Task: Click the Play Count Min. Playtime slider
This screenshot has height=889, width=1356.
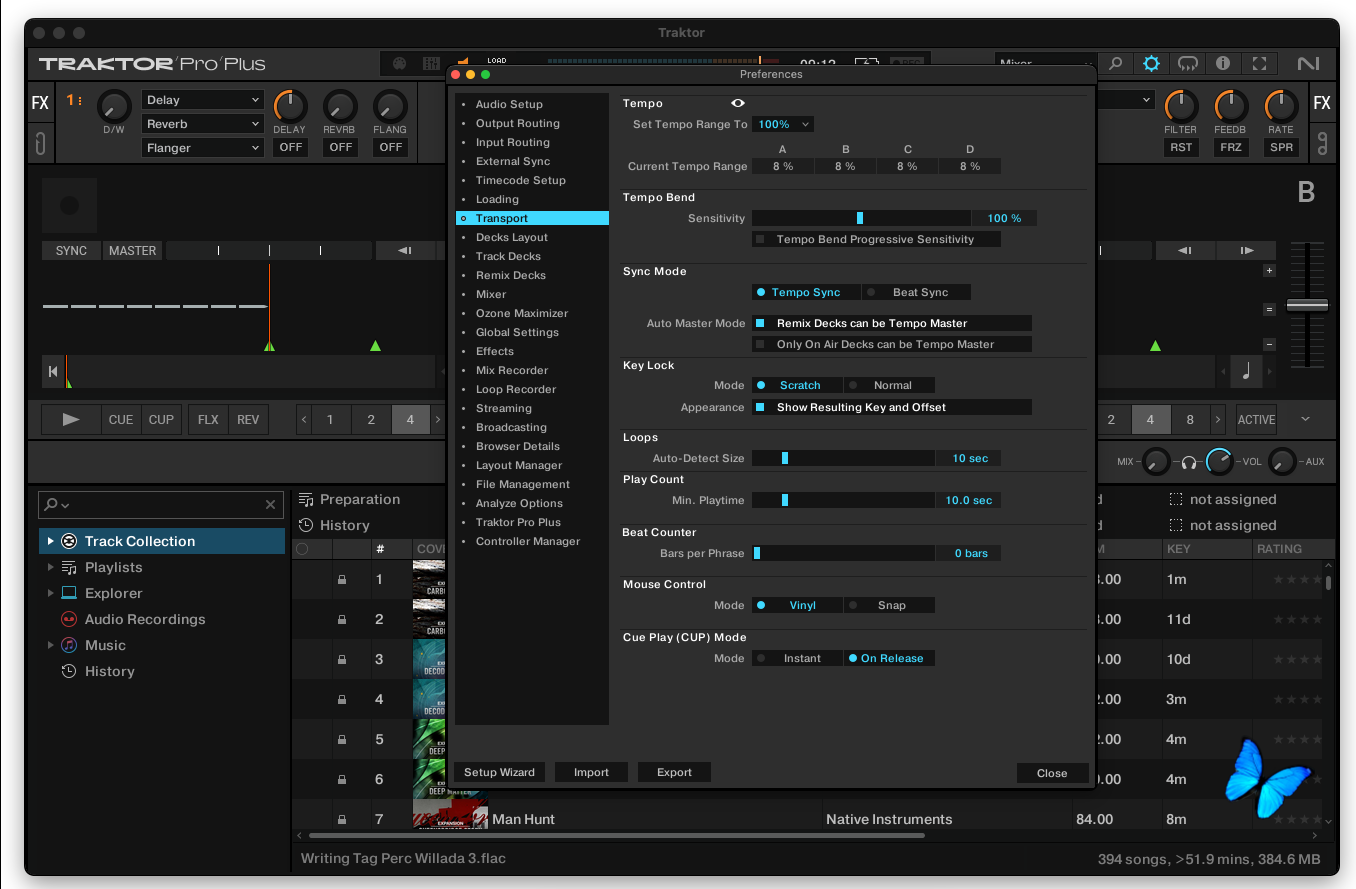Action: (844, 500)
